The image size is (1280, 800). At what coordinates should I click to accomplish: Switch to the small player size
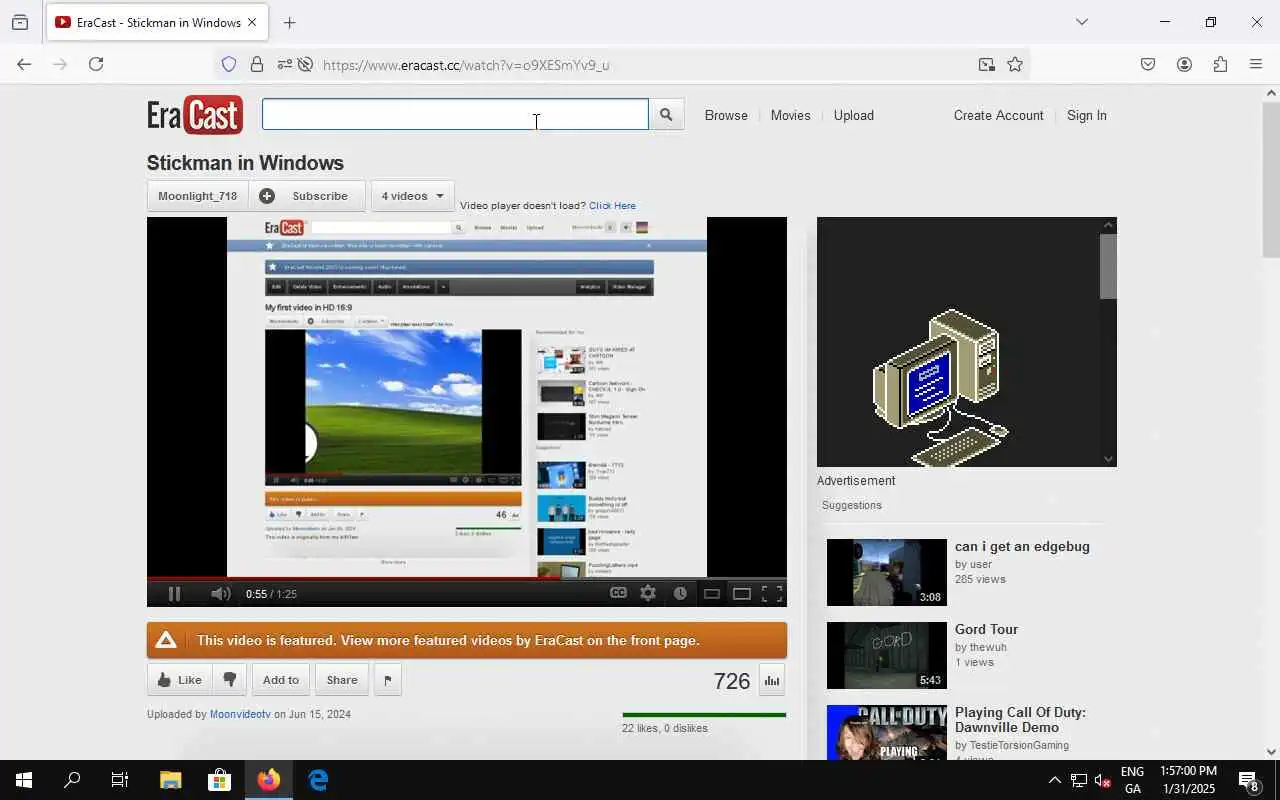712,594
